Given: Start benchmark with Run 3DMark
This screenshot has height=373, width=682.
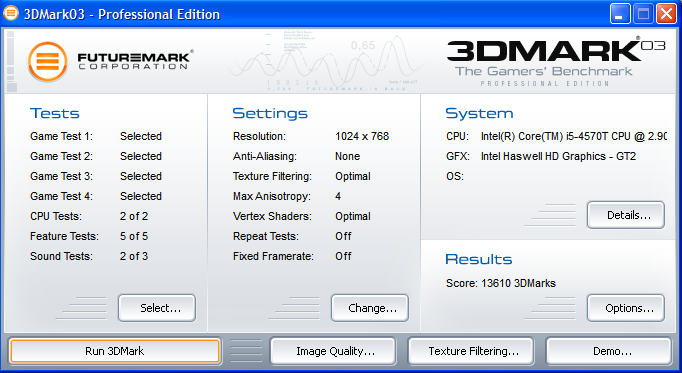Looking at the screenshot, I should [115, 351].
